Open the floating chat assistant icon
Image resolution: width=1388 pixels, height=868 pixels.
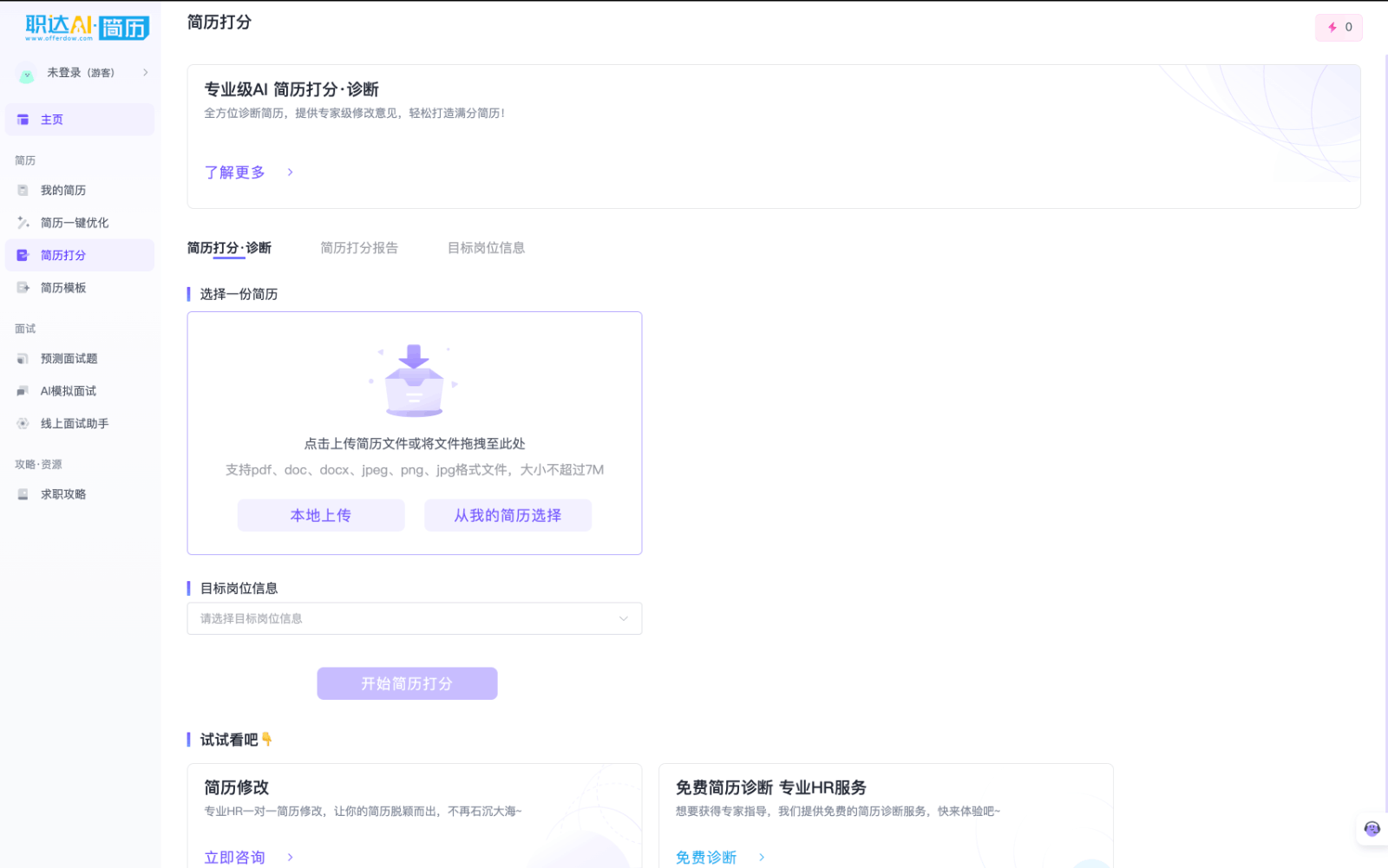tap(1372, 829)
